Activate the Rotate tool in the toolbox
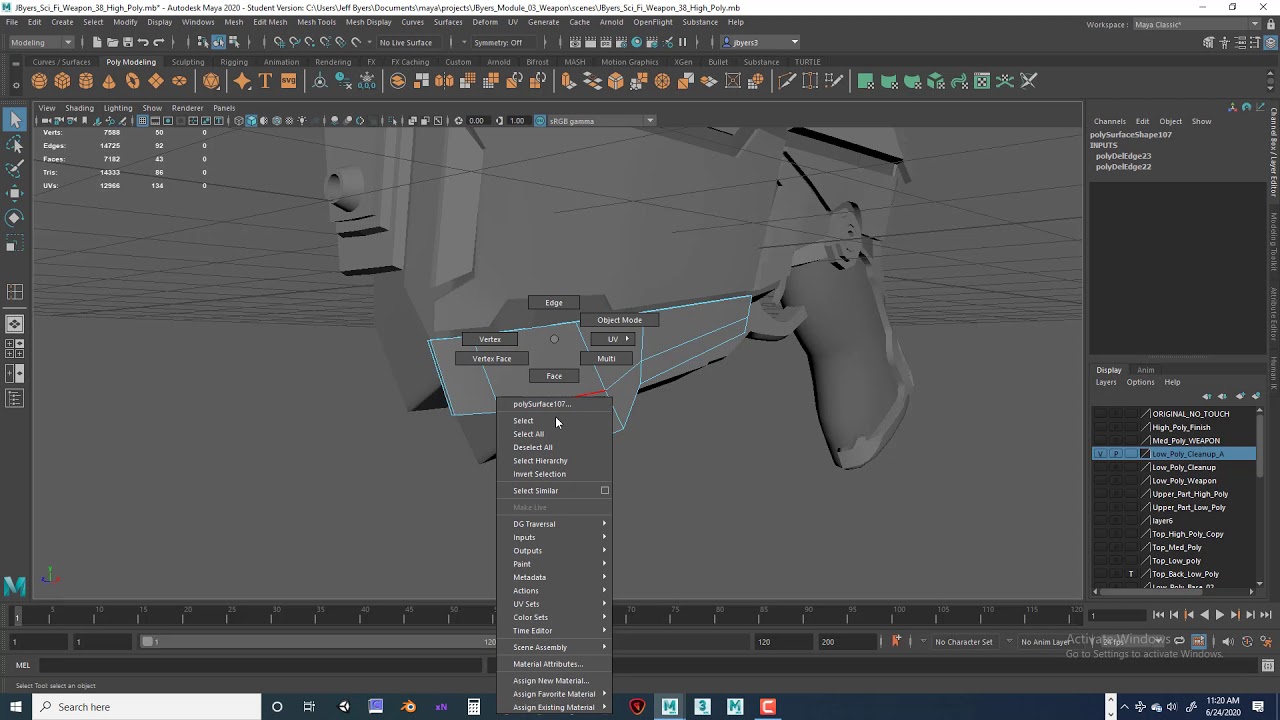The height and width of the screenshot is (720, 1280). tap(15, 217)
